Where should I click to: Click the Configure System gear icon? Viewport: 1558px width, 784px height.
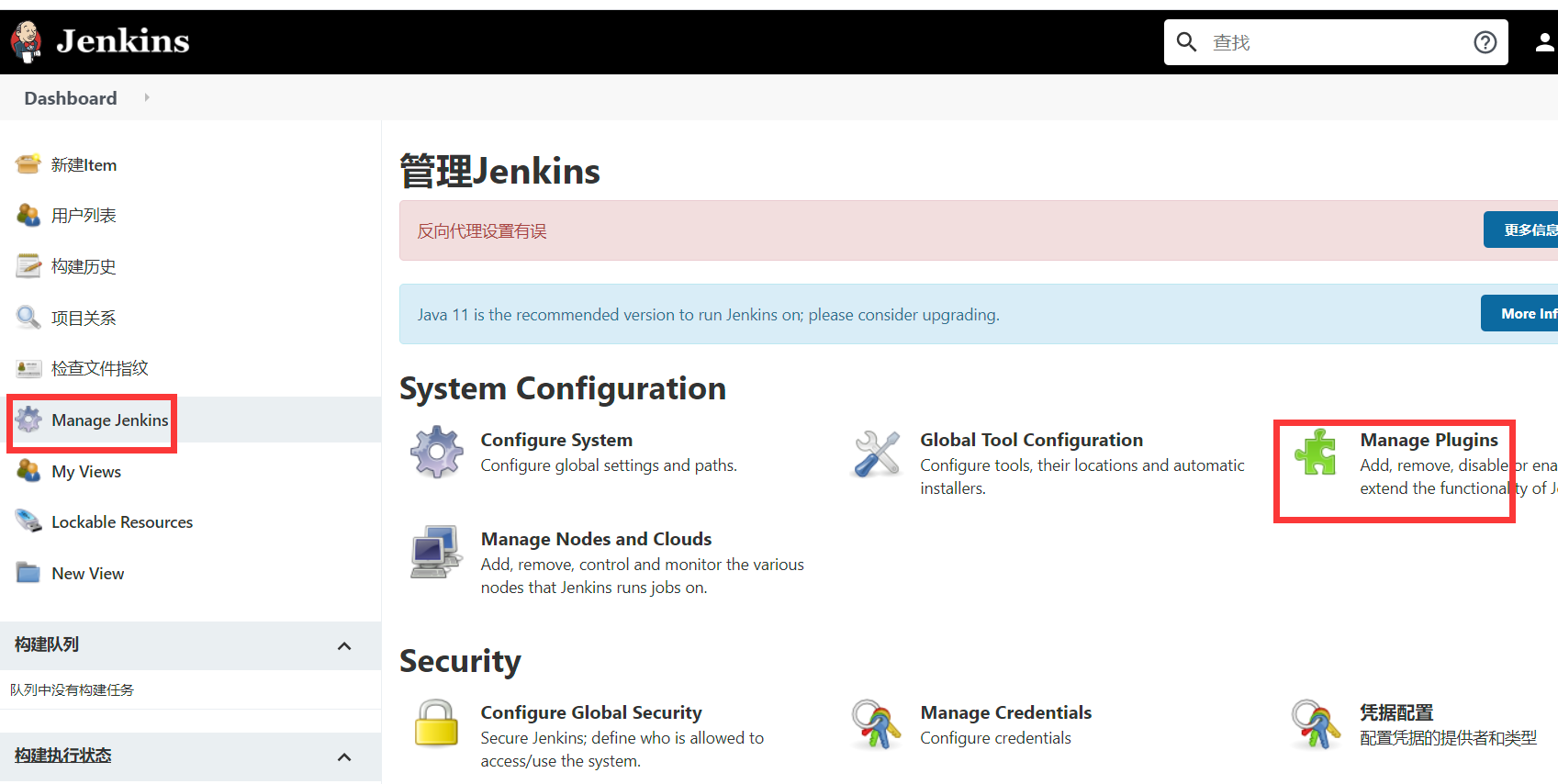click(x=436, y=452)
